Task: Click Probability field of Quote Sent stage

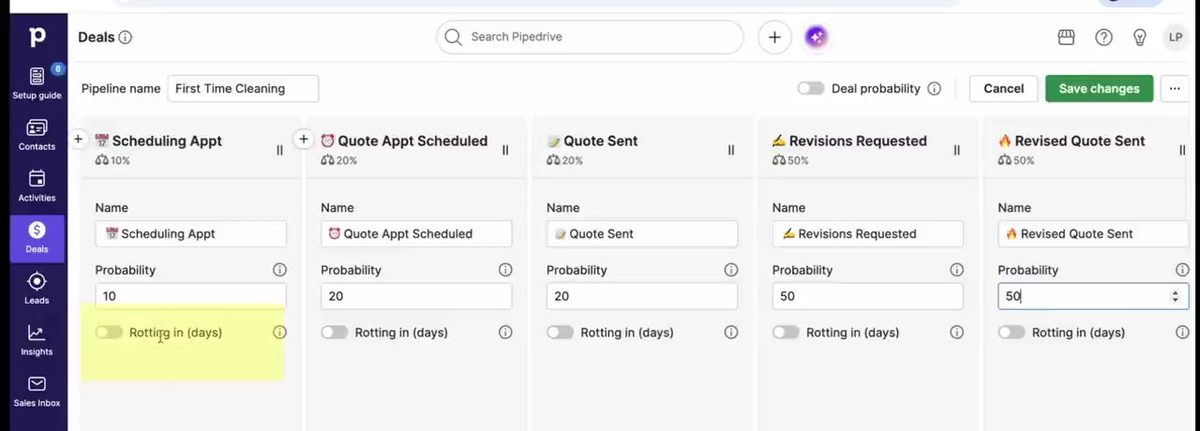Action: point(642,296)
